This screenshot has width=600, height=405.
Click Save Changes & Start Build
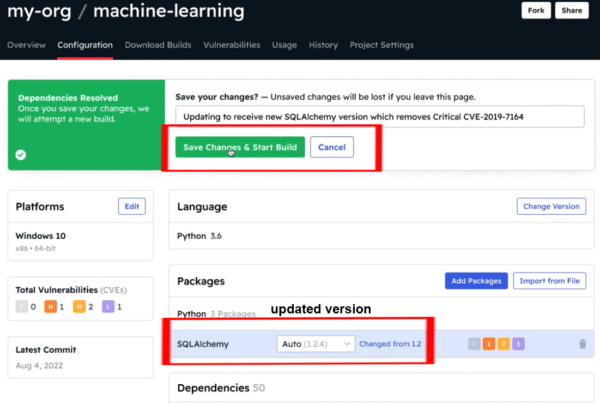click(x=240, y=147)
